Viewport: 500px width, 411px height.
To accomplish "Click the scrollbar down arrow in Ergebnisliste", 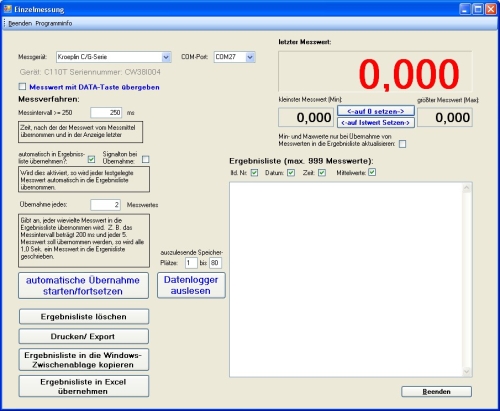I will point(467,371).
